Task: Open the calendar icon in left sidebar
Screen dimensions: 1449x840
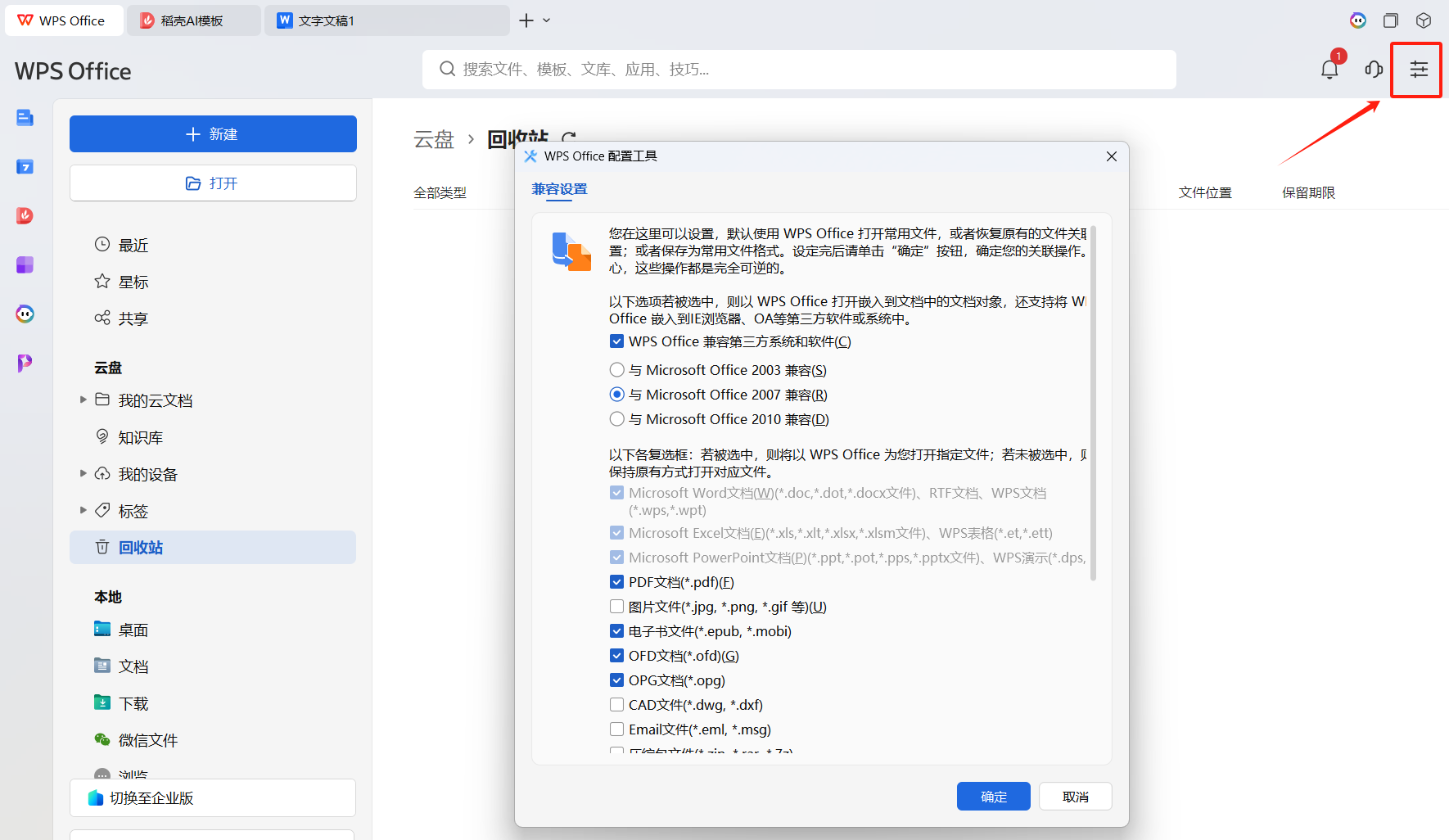Action: tap(25, 166)
